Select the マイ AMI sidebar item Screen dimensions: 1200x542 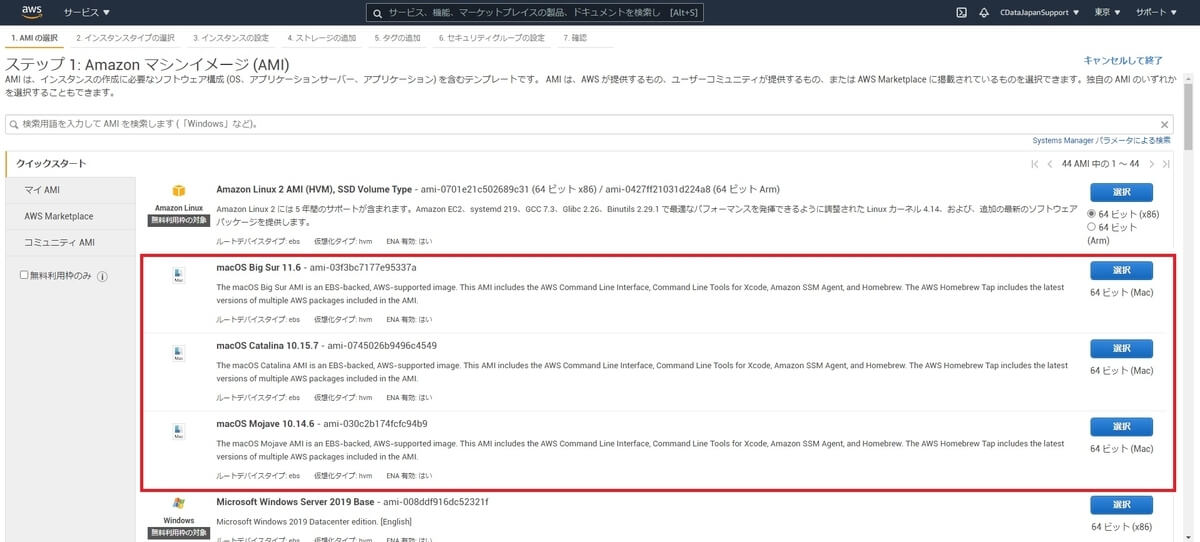tap(69, 189)
